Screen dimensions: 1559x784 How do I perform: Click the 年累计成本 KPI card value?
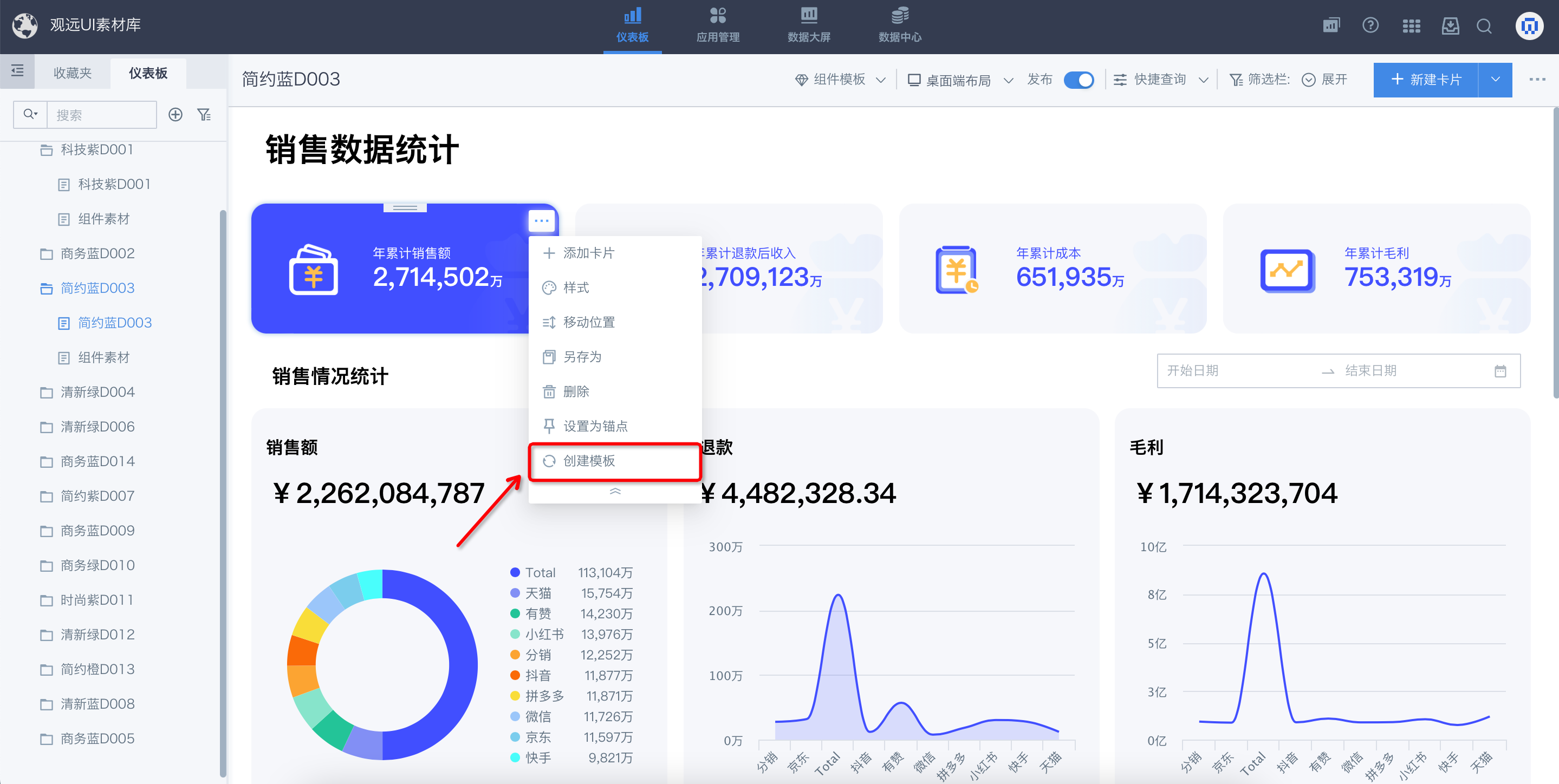(1069, 278)
